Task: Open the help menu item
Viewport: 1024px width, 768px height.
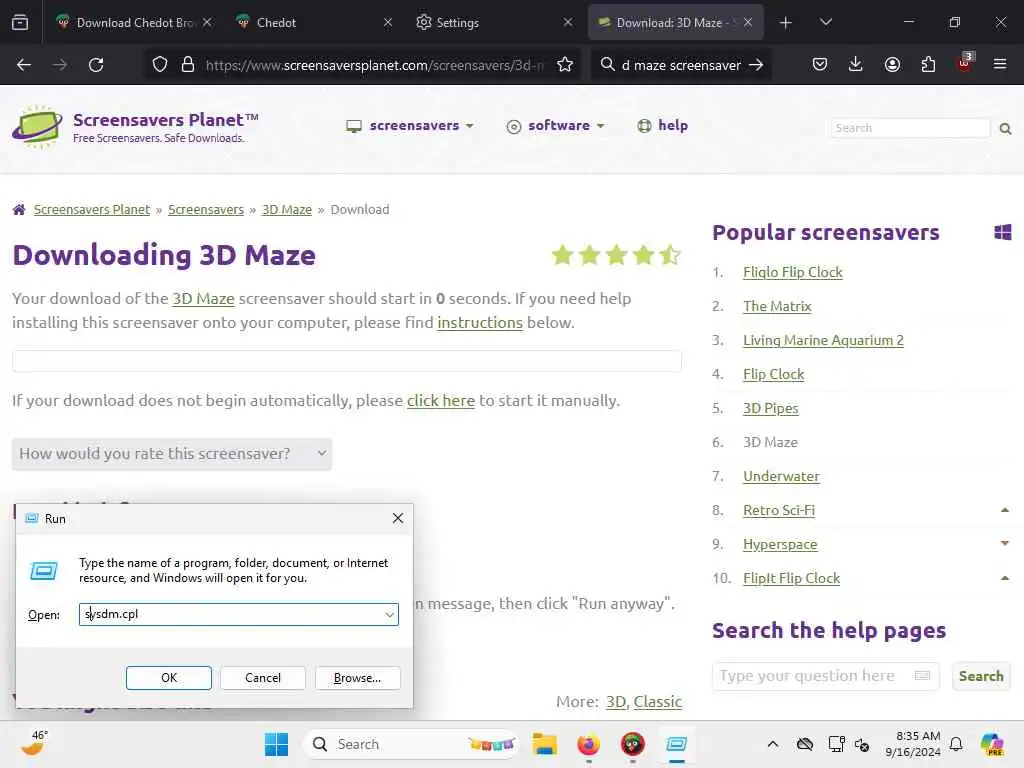Action: click(x=662, y=125)
